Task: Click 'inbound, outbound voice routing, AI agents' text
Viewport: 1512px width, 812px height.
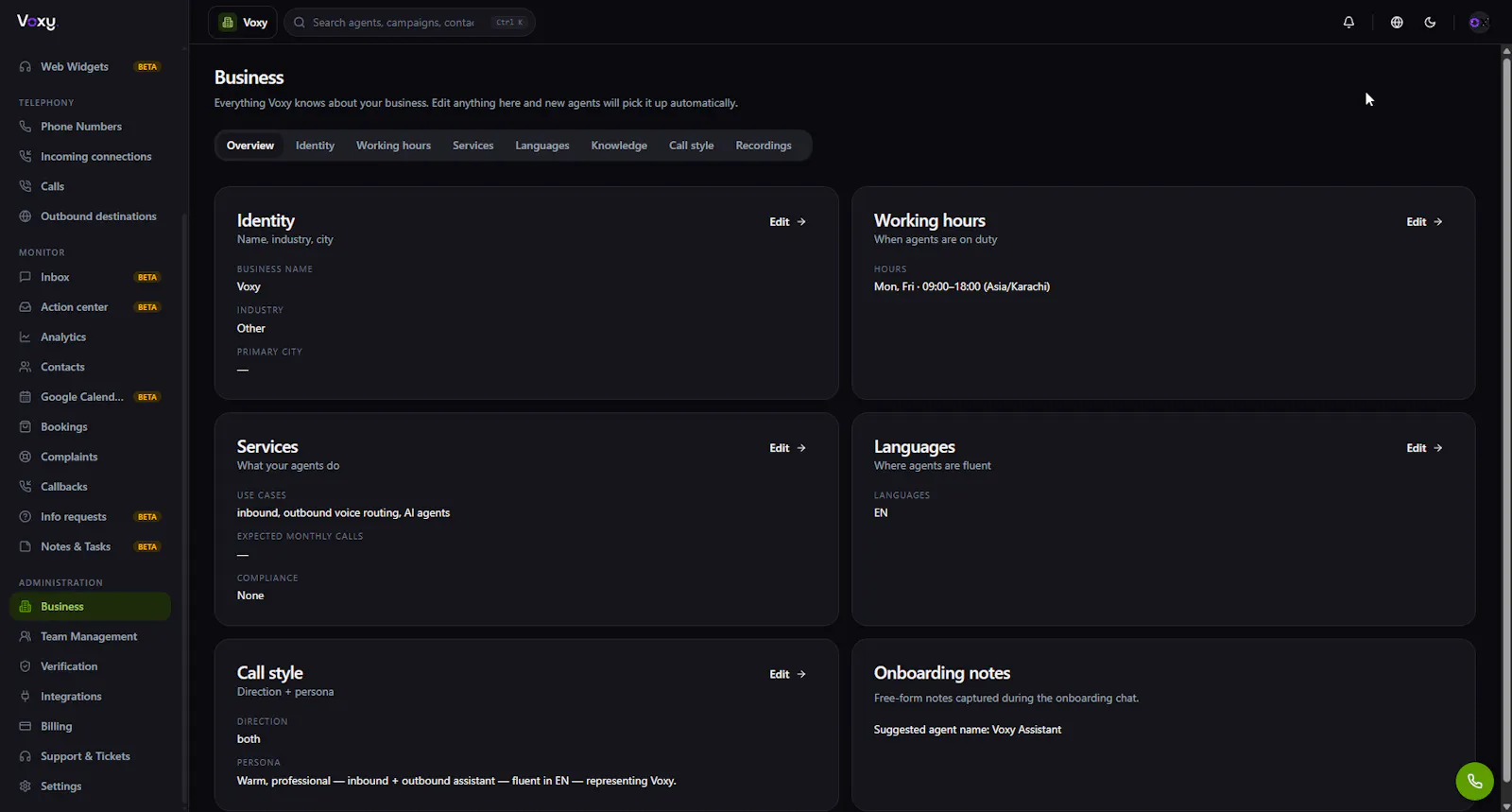Action: pos(343,513)
